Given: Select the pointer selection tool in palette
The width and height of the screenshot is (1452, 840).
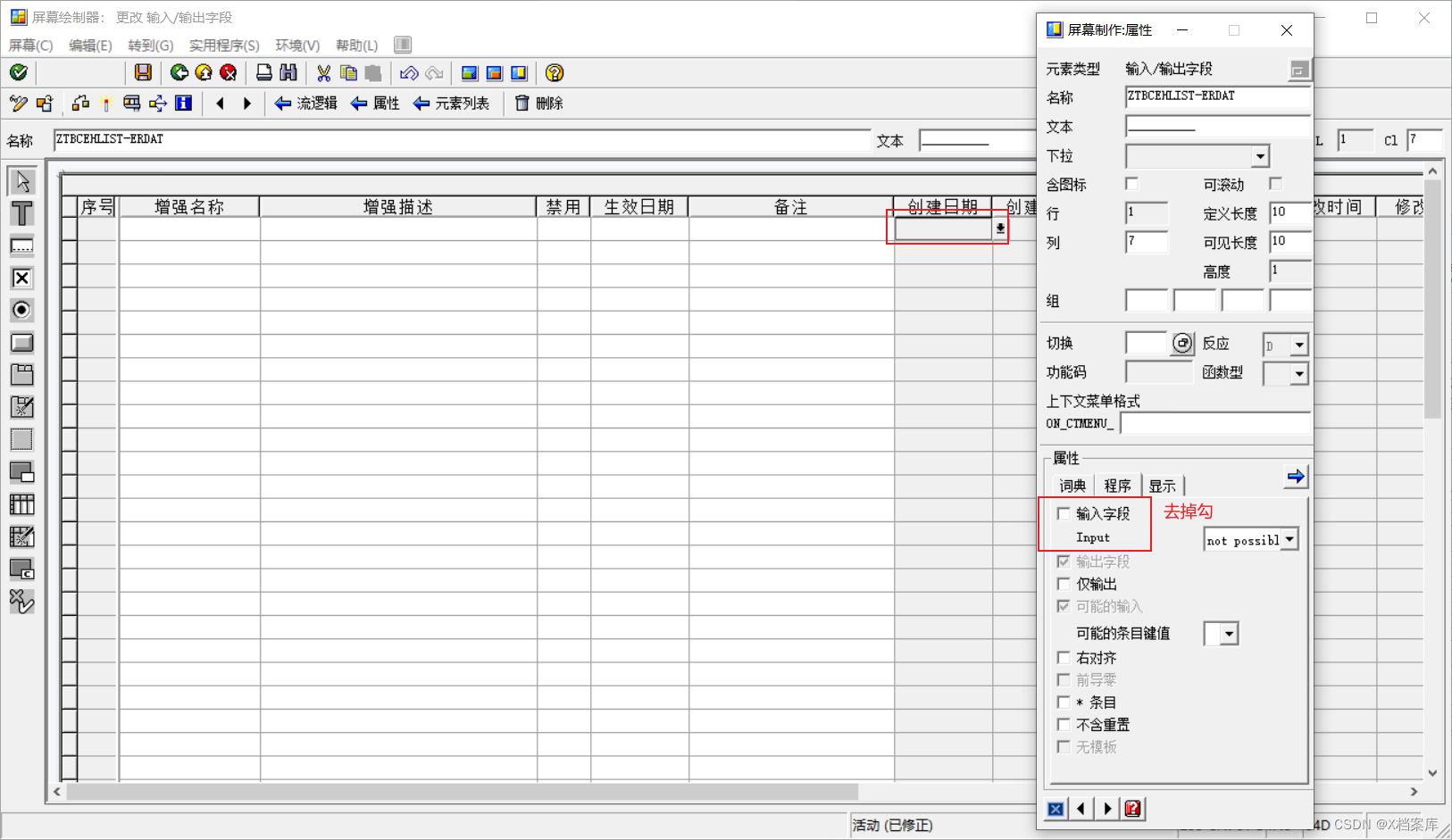Looking at the screenshot, I should tap(22, 181).
